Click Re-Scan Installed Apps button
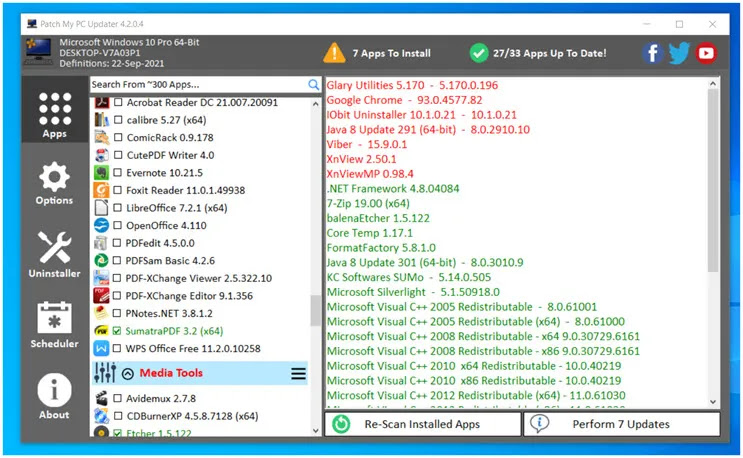 pyautogui.click(x=423, y=424)
